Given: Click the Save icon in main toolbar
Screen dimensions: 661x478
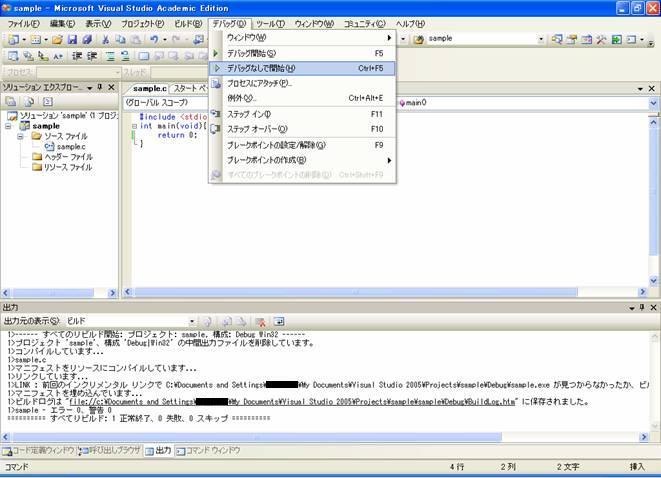Looking at the screenshot, I should tap(72, 39).
